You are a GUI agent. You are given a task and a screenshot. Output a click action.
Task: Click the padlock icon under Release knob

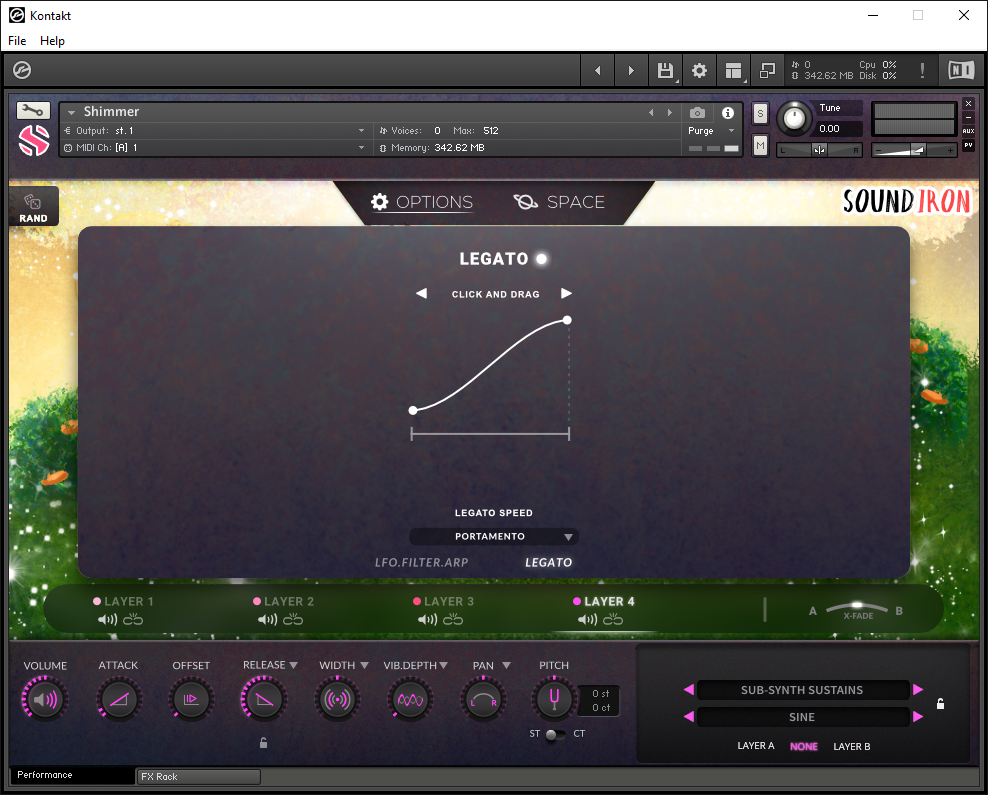click(x=263, y=743)
